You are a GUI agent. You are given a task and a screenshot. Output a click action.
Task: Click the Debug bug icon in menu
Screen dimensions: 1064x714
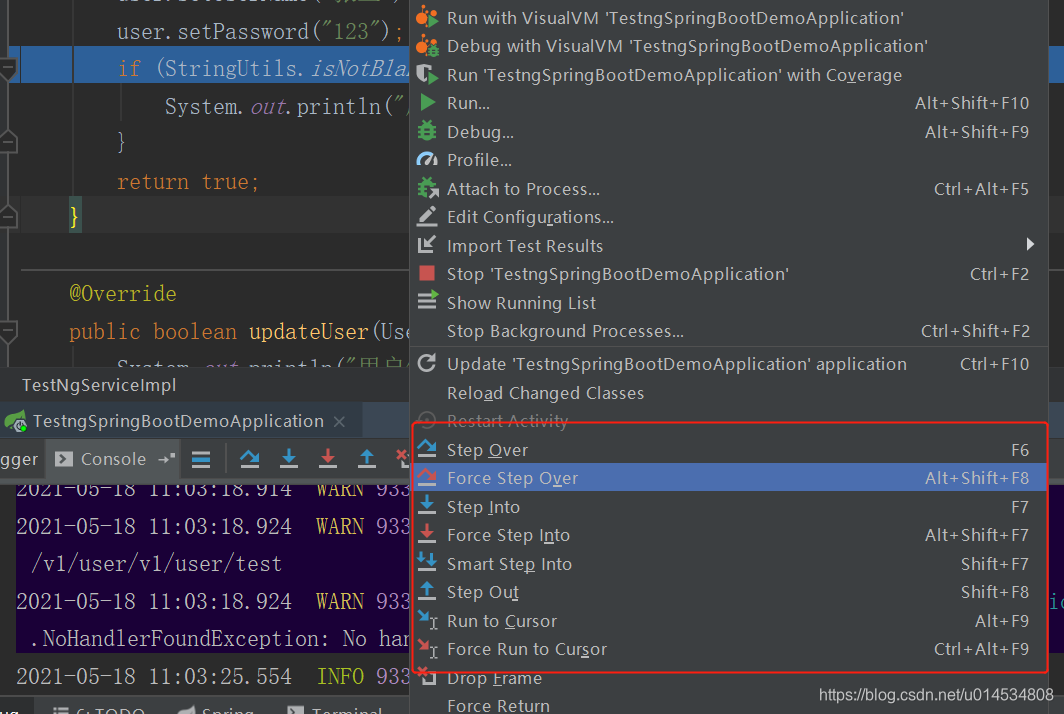point(428,130)
